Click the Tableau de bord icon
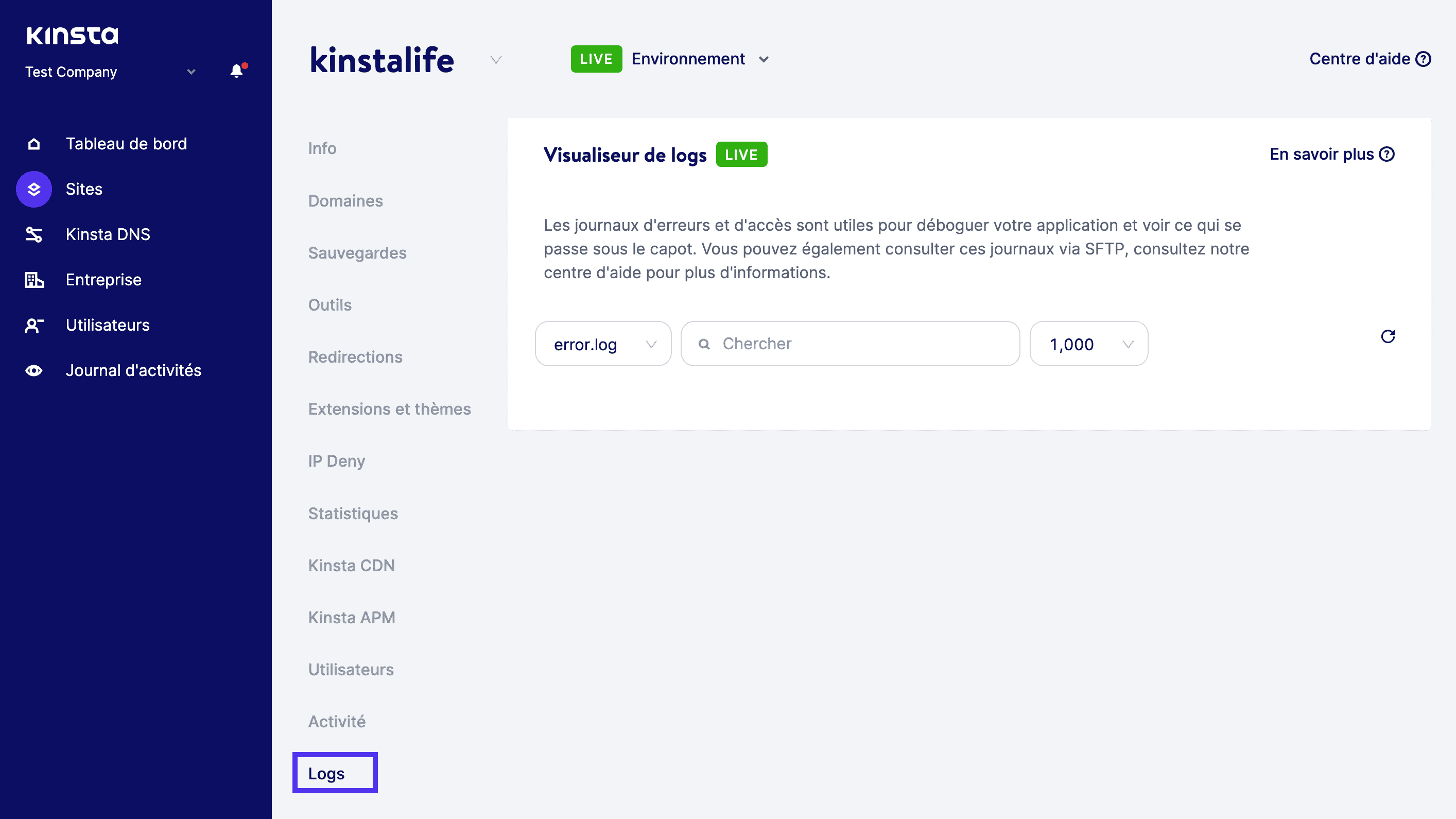The height and width of the screenshot is (819, 1456). click(34, 143)
